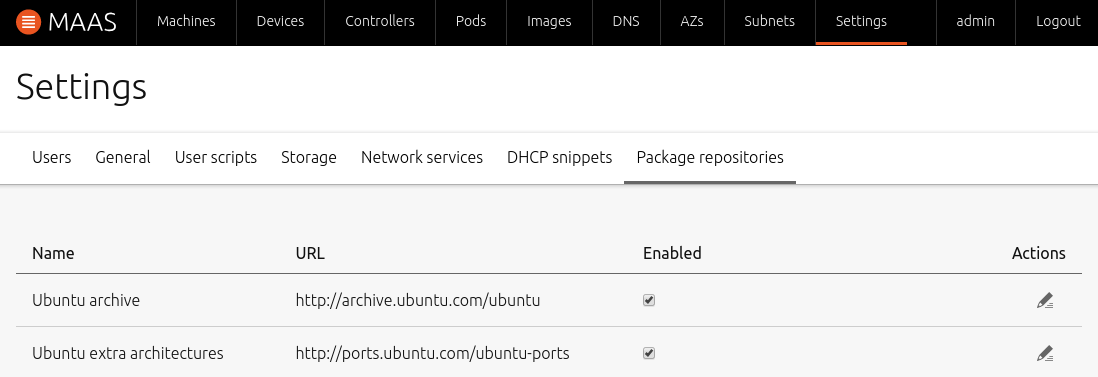Switch to the General tab

[123, 158]
